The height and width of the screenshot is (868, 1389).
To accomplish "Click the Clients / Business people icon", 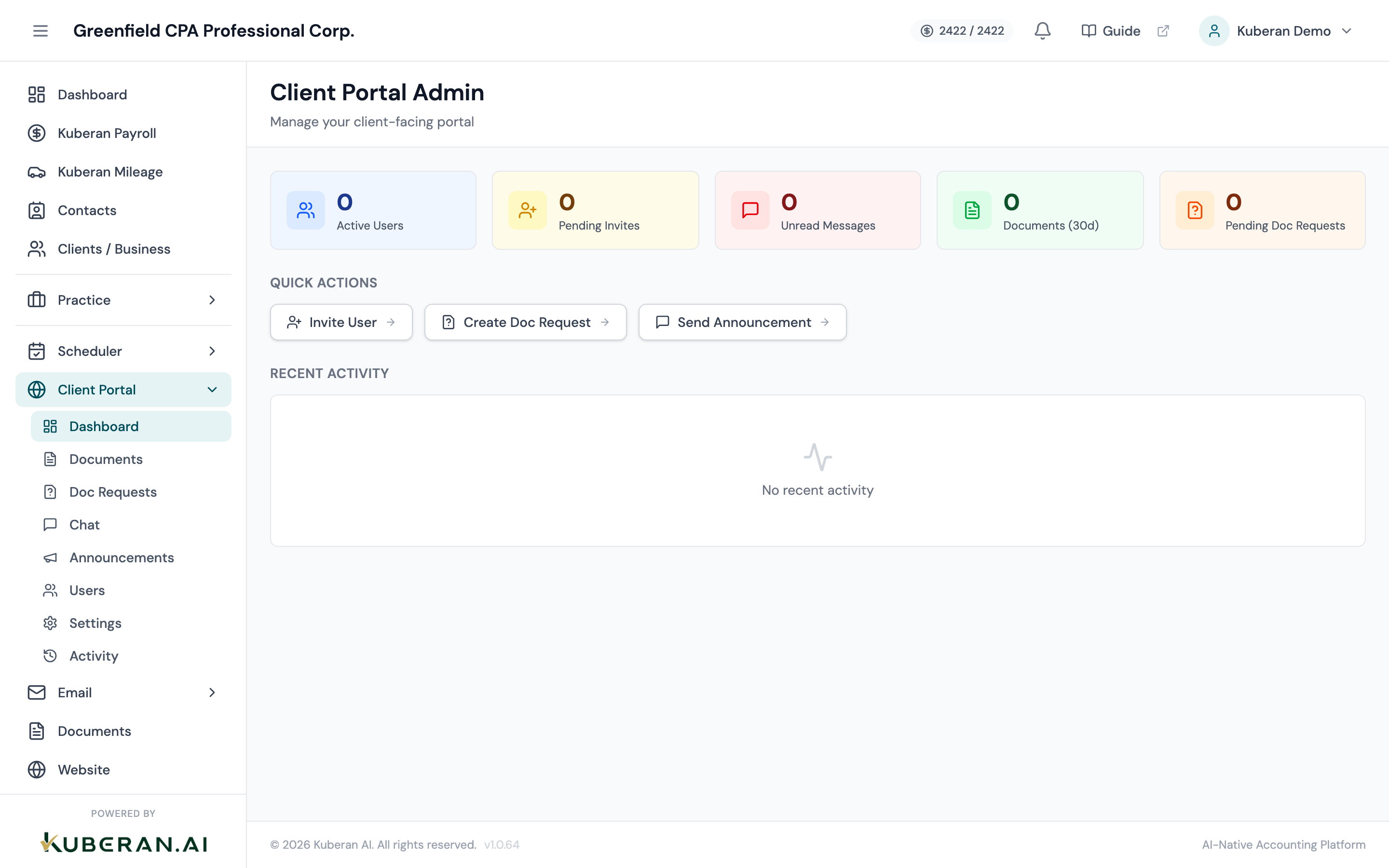I will point(37,248).
